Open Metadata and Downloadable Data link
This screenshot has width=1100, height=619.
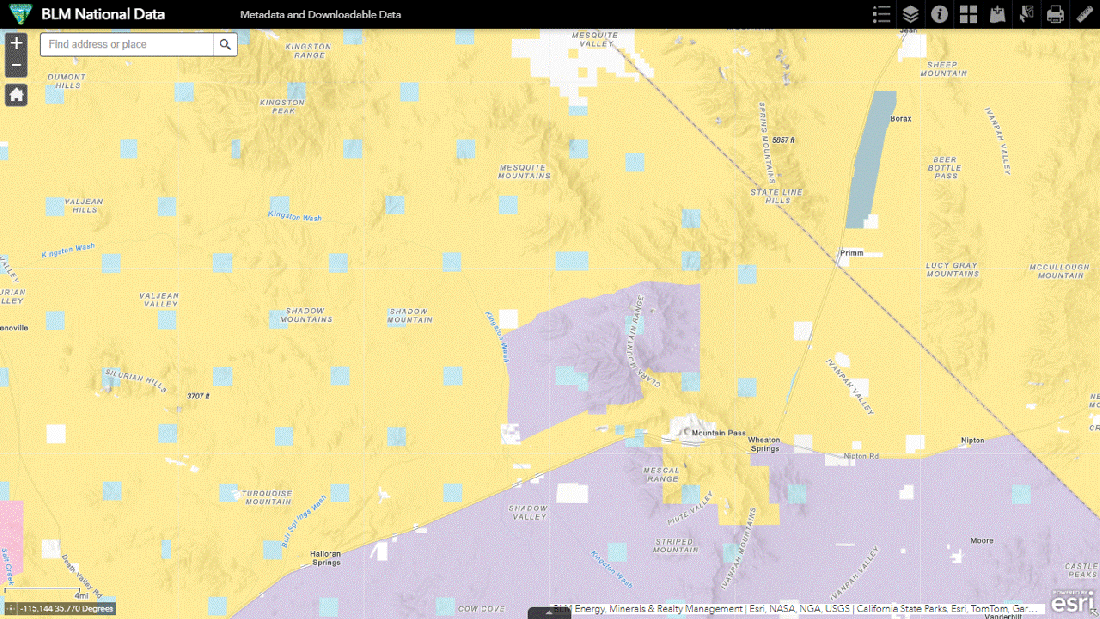[320, 15]
